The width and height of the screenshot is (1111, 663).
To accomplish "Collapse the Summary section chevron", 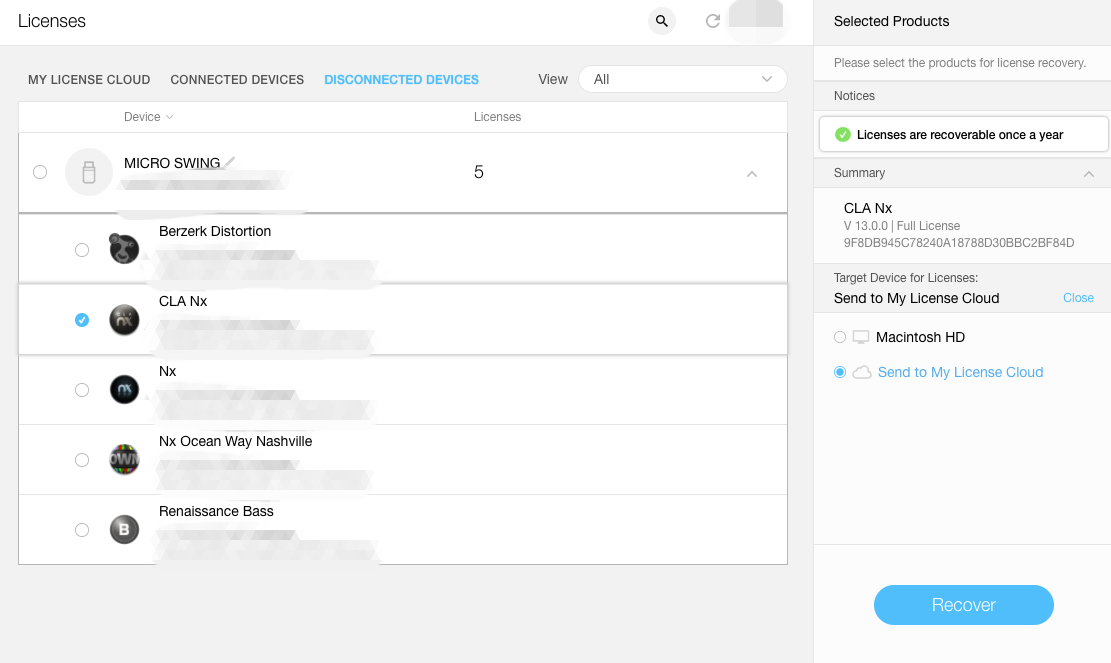I will pos(1089,174).
